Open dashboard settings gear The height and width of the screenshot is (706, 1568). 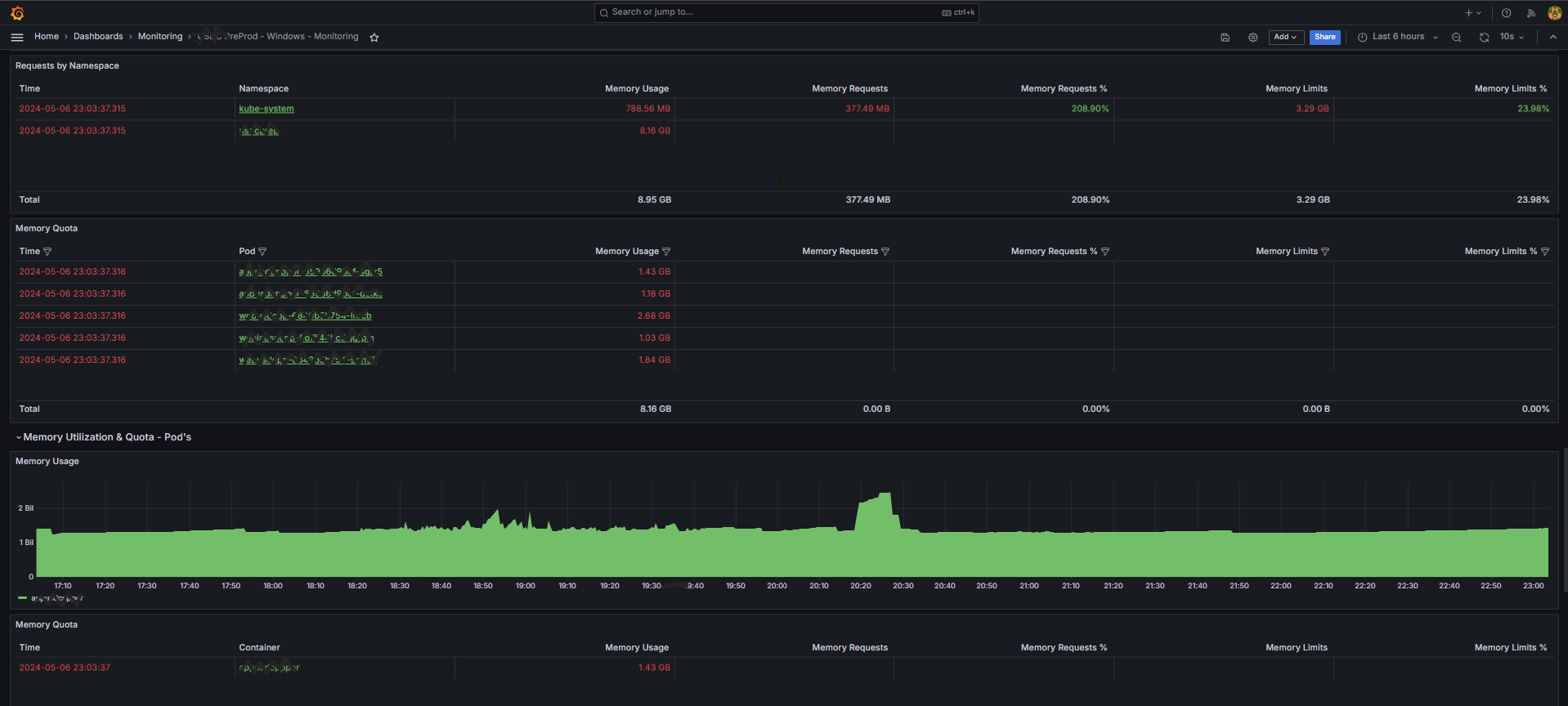point(1252,37)
